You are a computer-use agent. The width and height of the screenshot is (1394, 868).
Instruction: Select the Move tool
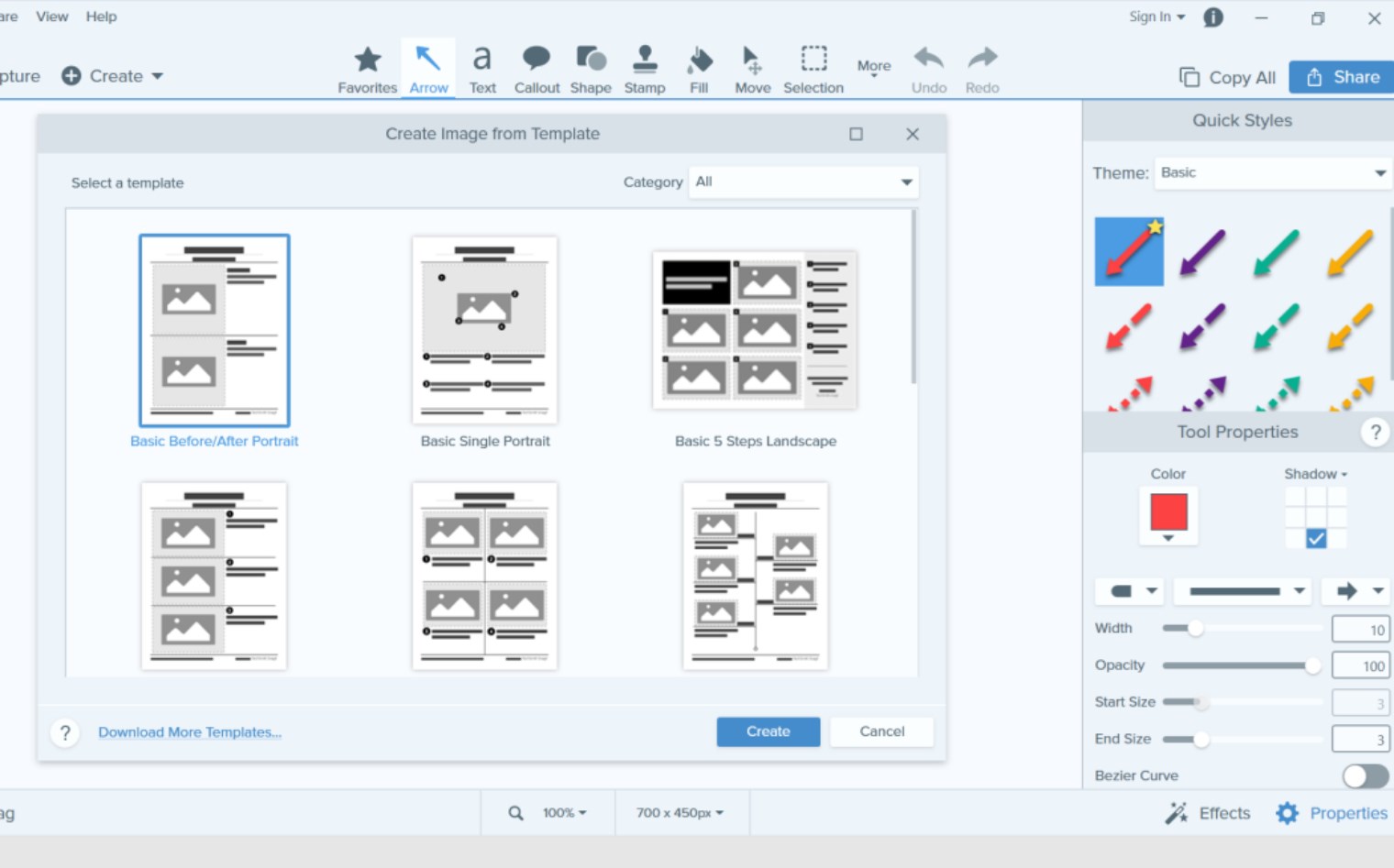(752, 68)
